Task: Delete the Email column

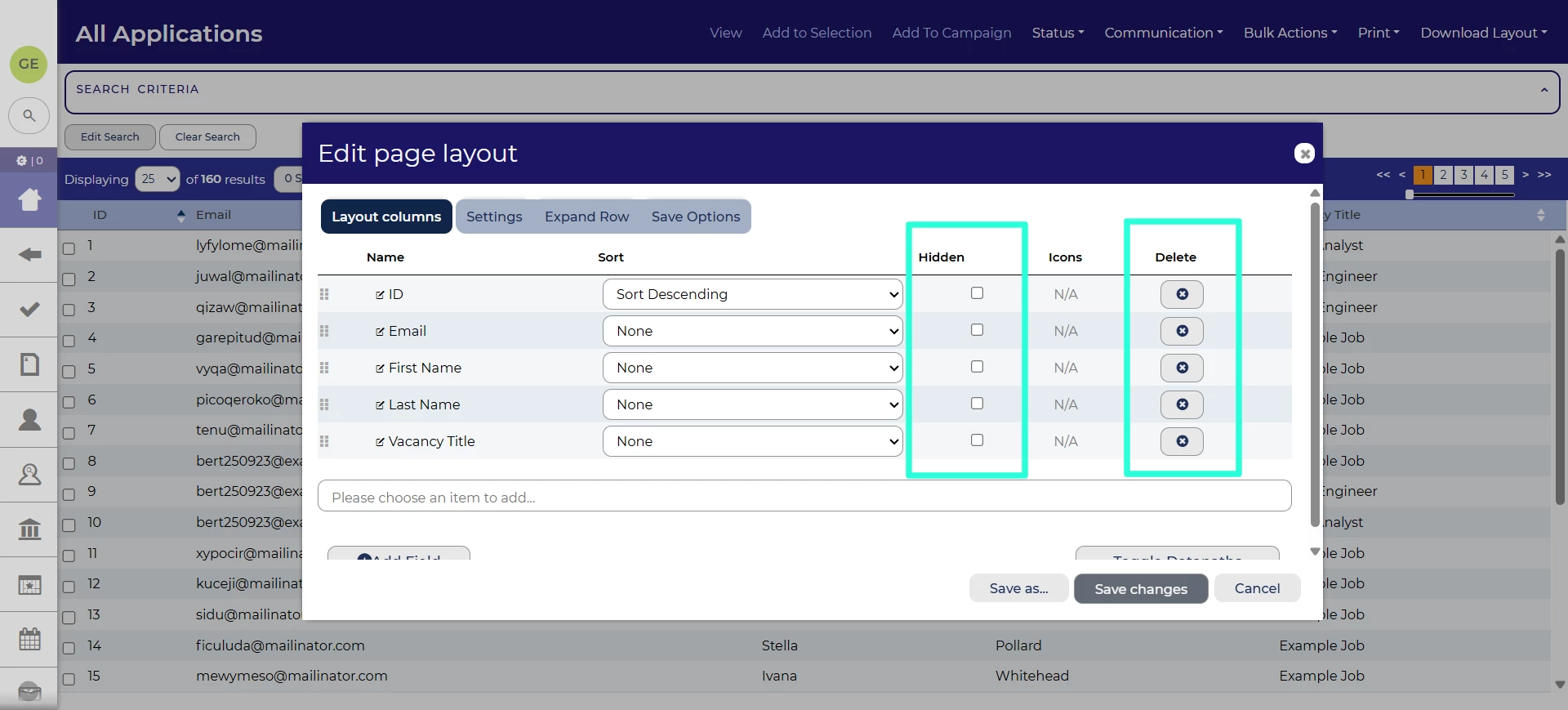Action: pyautogui.click(x=1182, y=331)
